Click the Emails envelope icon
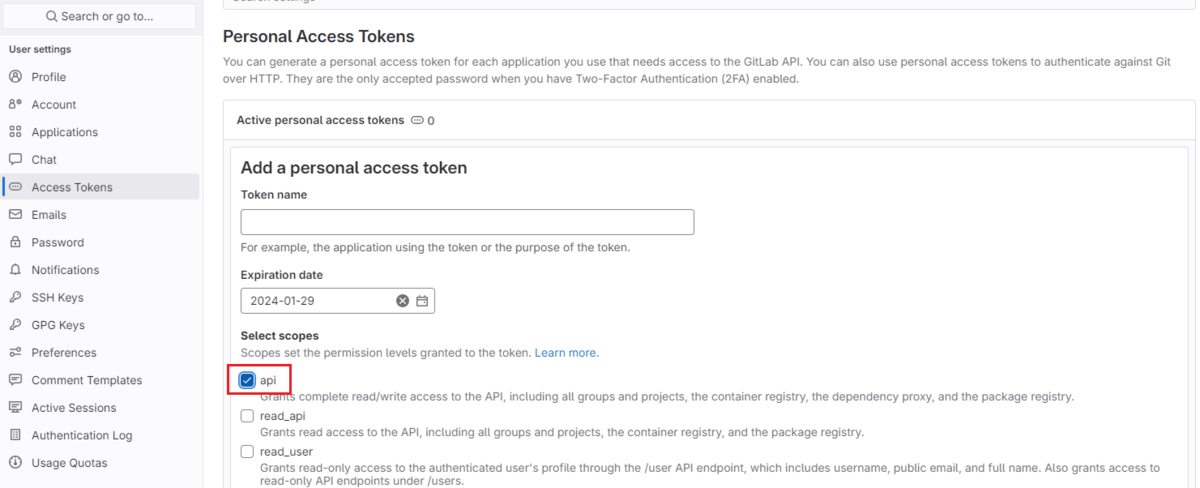 [x=15, y=215]
